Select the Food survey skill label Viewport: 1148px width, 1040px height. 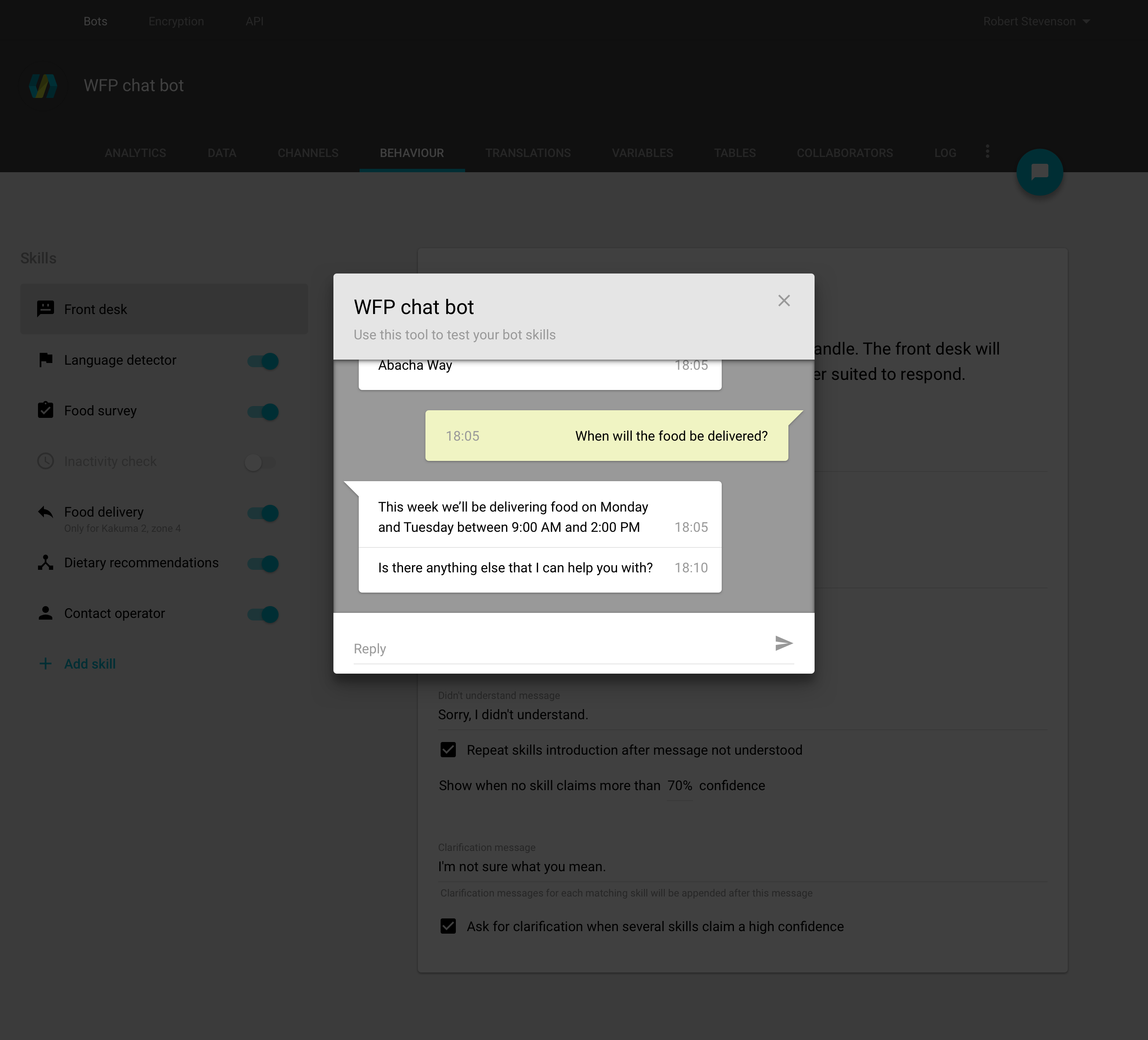pyautogui.click(x=100, y=411)
